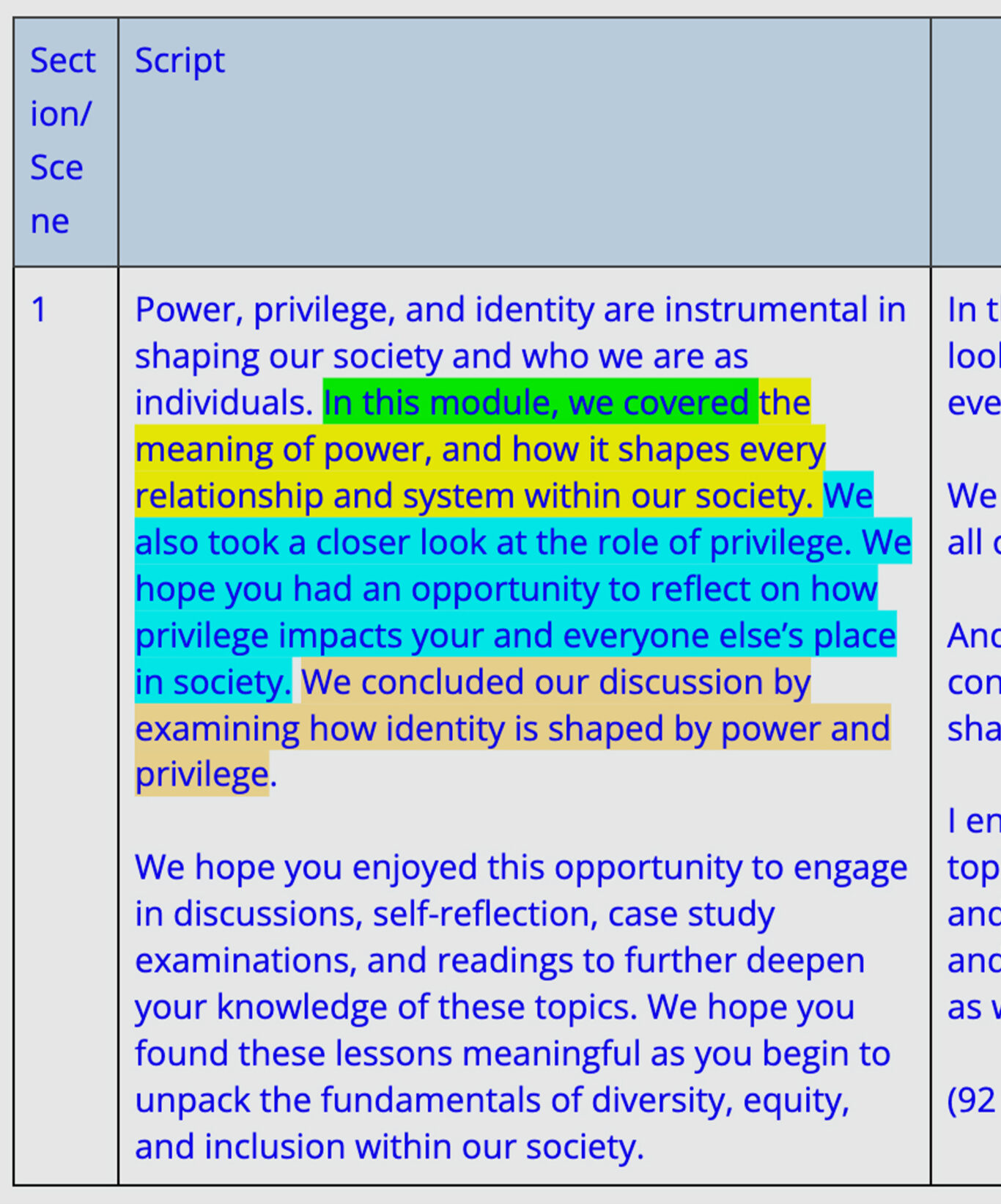Click the empty third column header cell
This screenshot has width=1001, height=1204.
tap(965, 141)
